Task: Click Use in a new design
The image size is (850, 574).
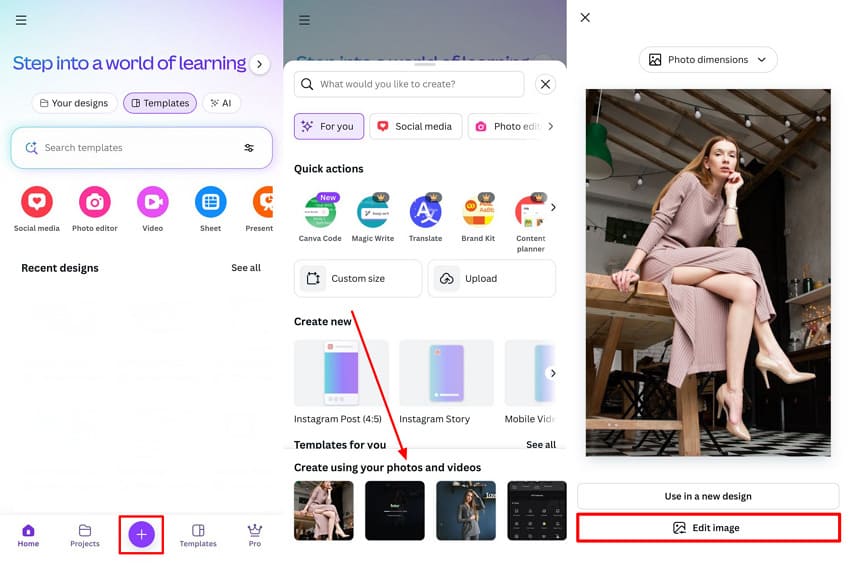Action: (708, 496)
